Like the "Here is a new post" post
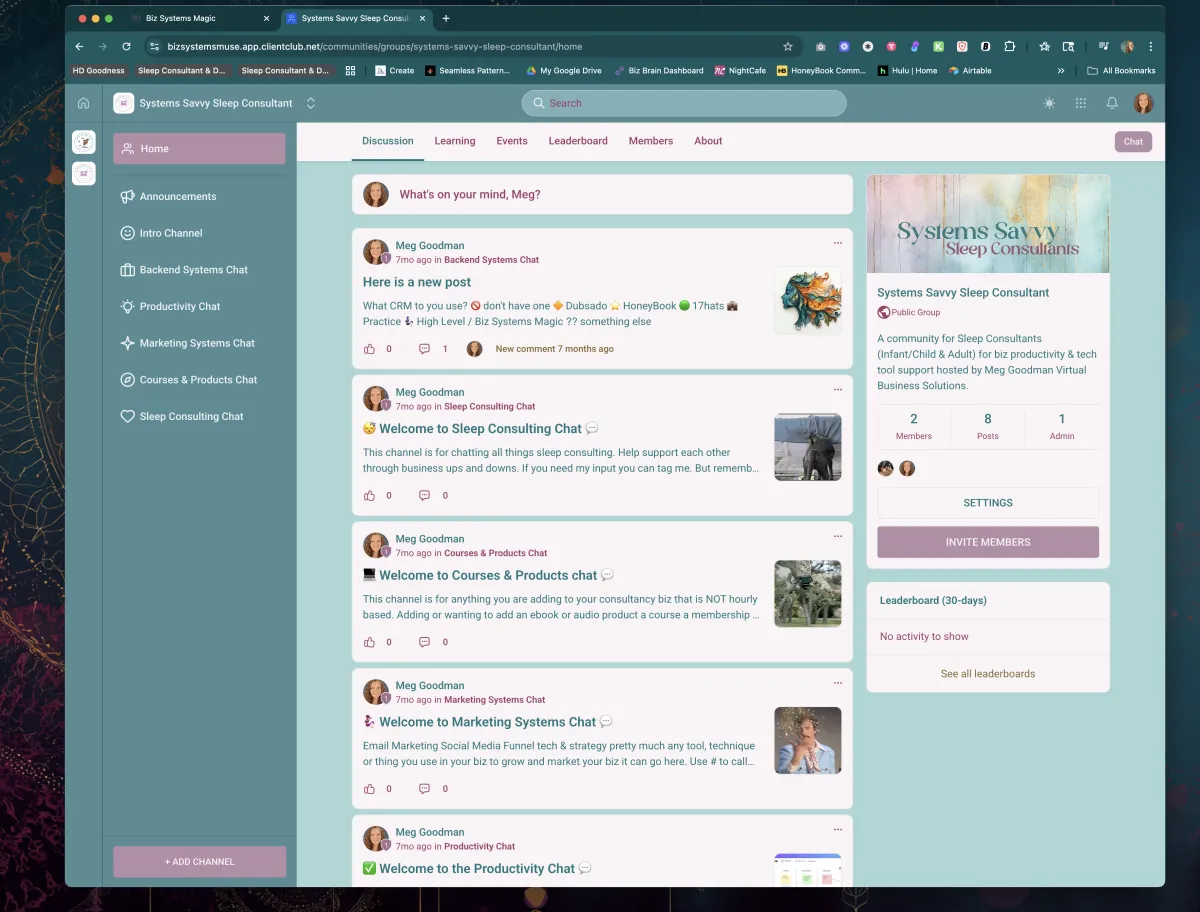 tap(370, 349)
